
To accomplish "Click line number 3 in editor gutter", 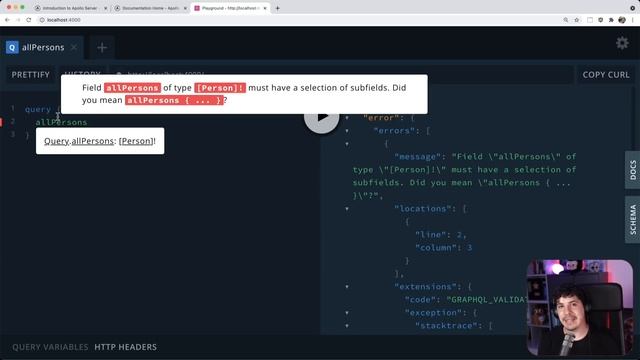I will [x=13, y=134].
